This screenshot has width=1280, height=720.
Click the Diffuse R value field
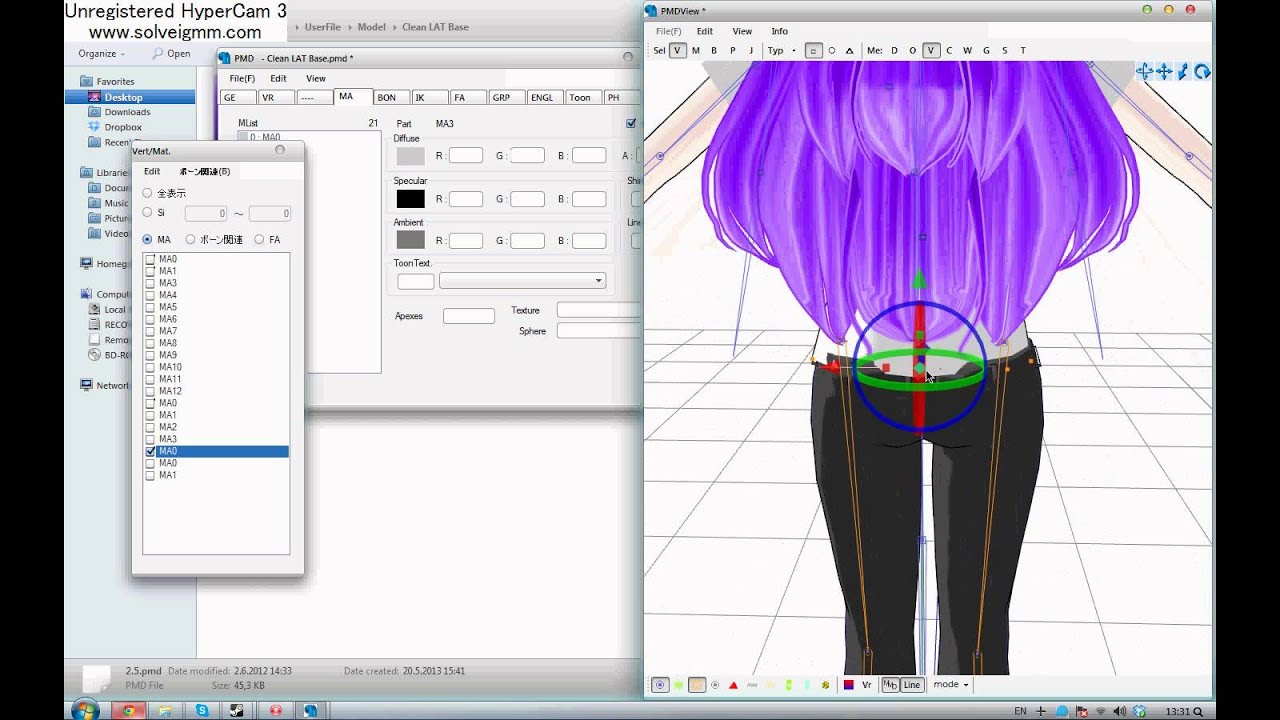(466, 155)
